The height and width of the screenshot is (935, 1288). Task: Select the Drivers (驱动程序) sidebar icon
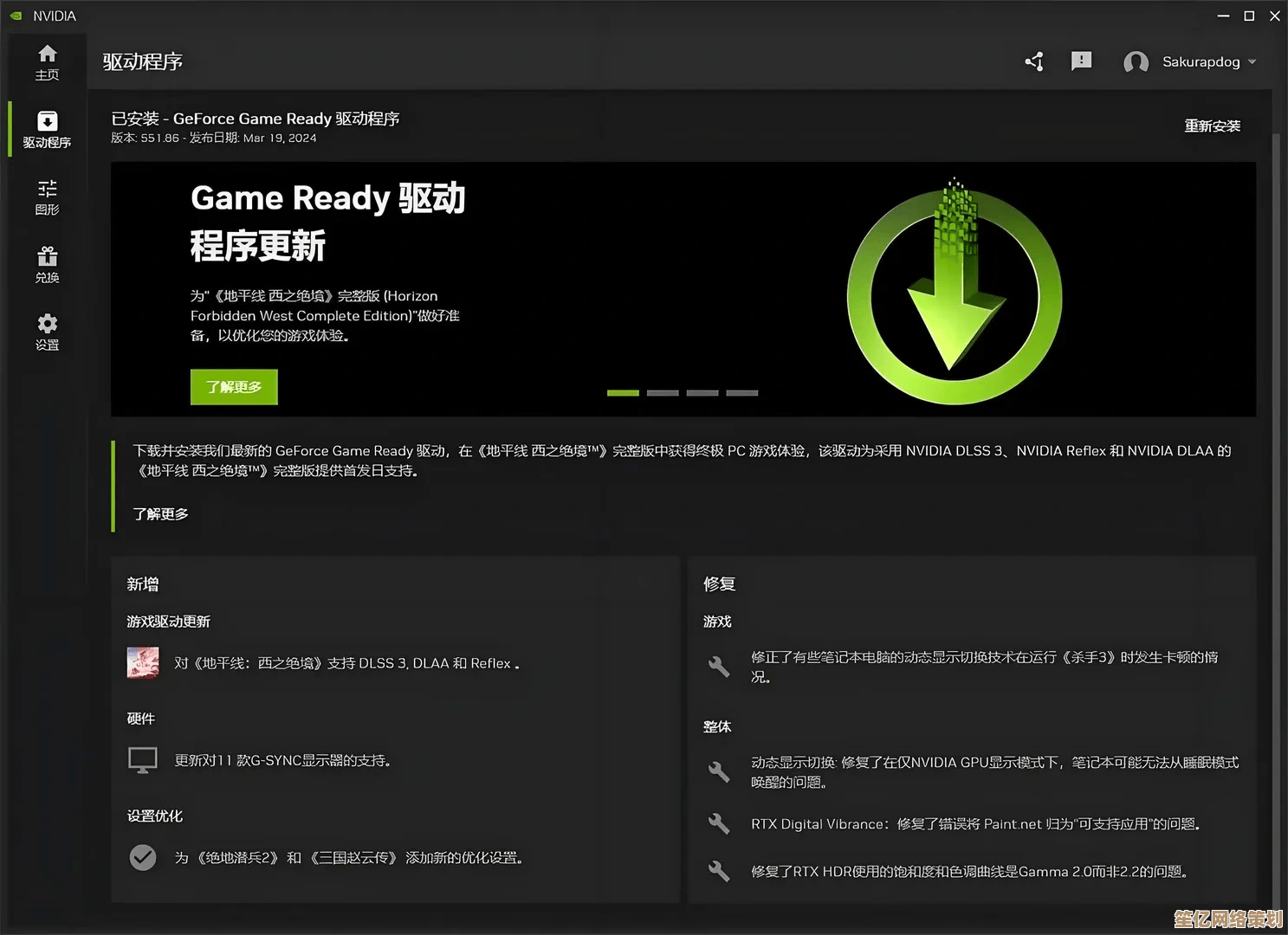47,129
